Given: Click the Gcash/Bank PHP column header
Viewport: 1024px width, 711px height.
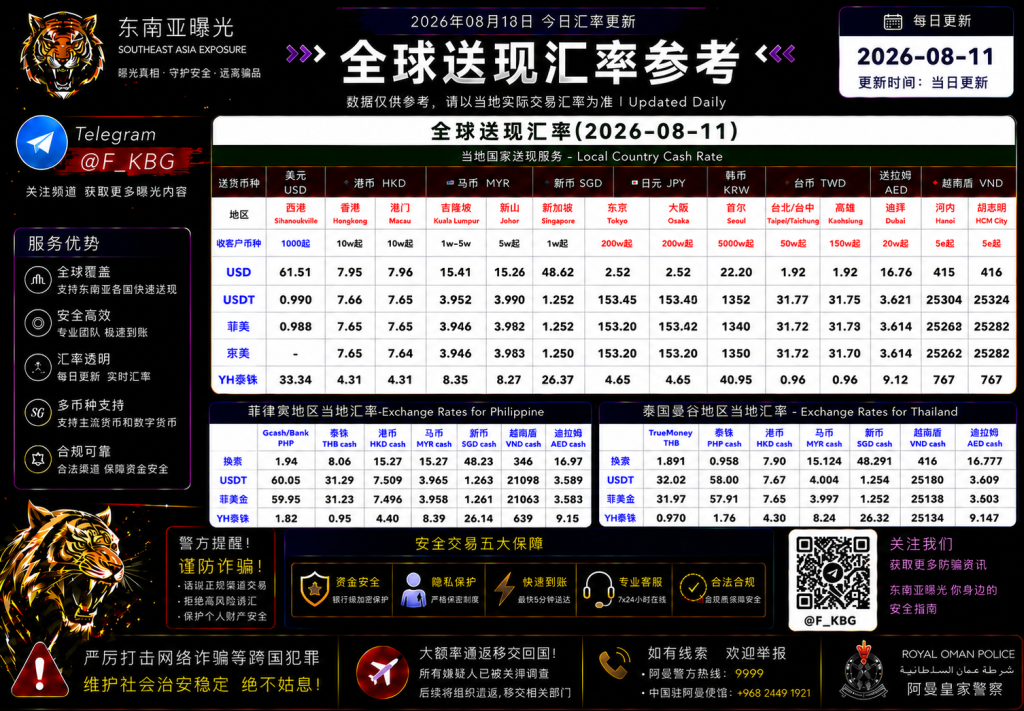Looking at the screenshot, I should click(285, 437).
